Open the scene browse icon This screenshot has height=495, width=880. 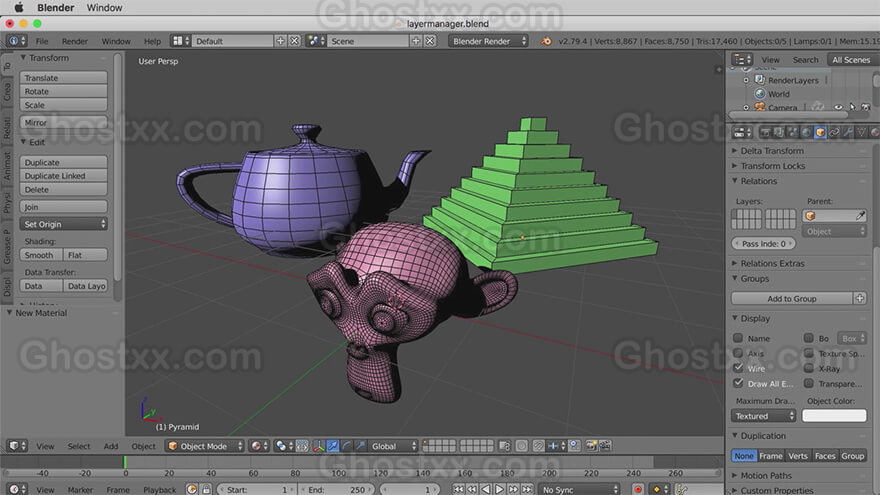tap(316, 41)
